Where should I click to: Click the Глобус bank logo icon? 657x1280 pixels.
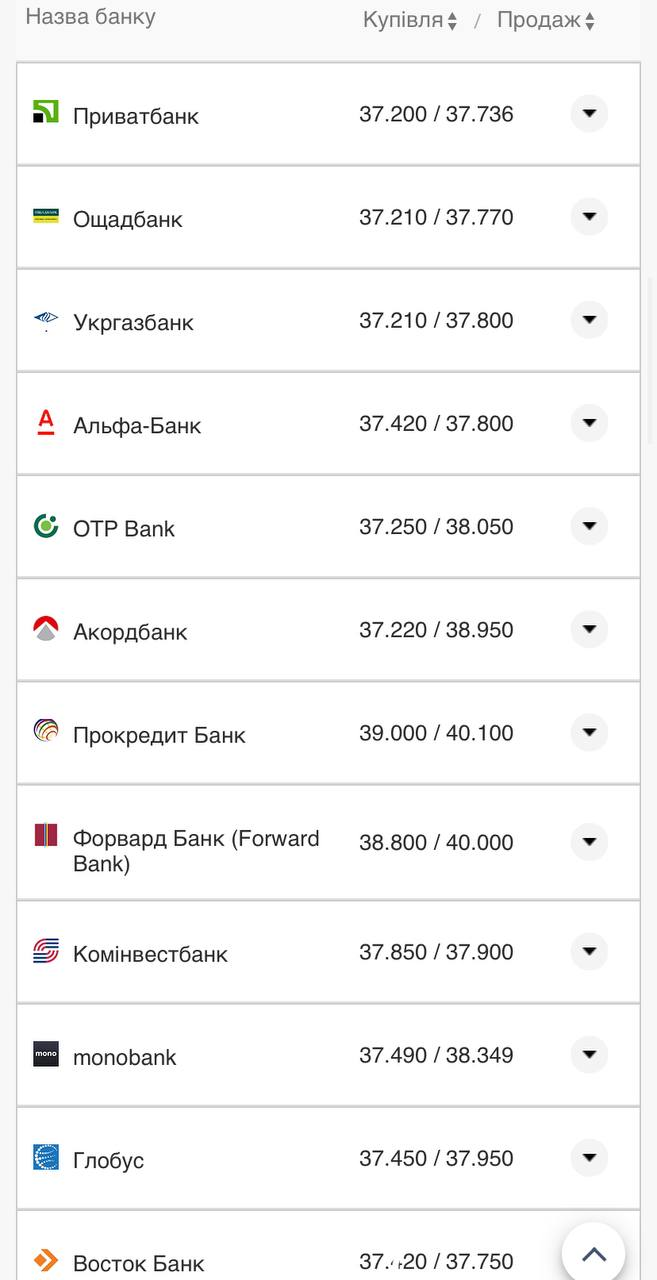46,1157
